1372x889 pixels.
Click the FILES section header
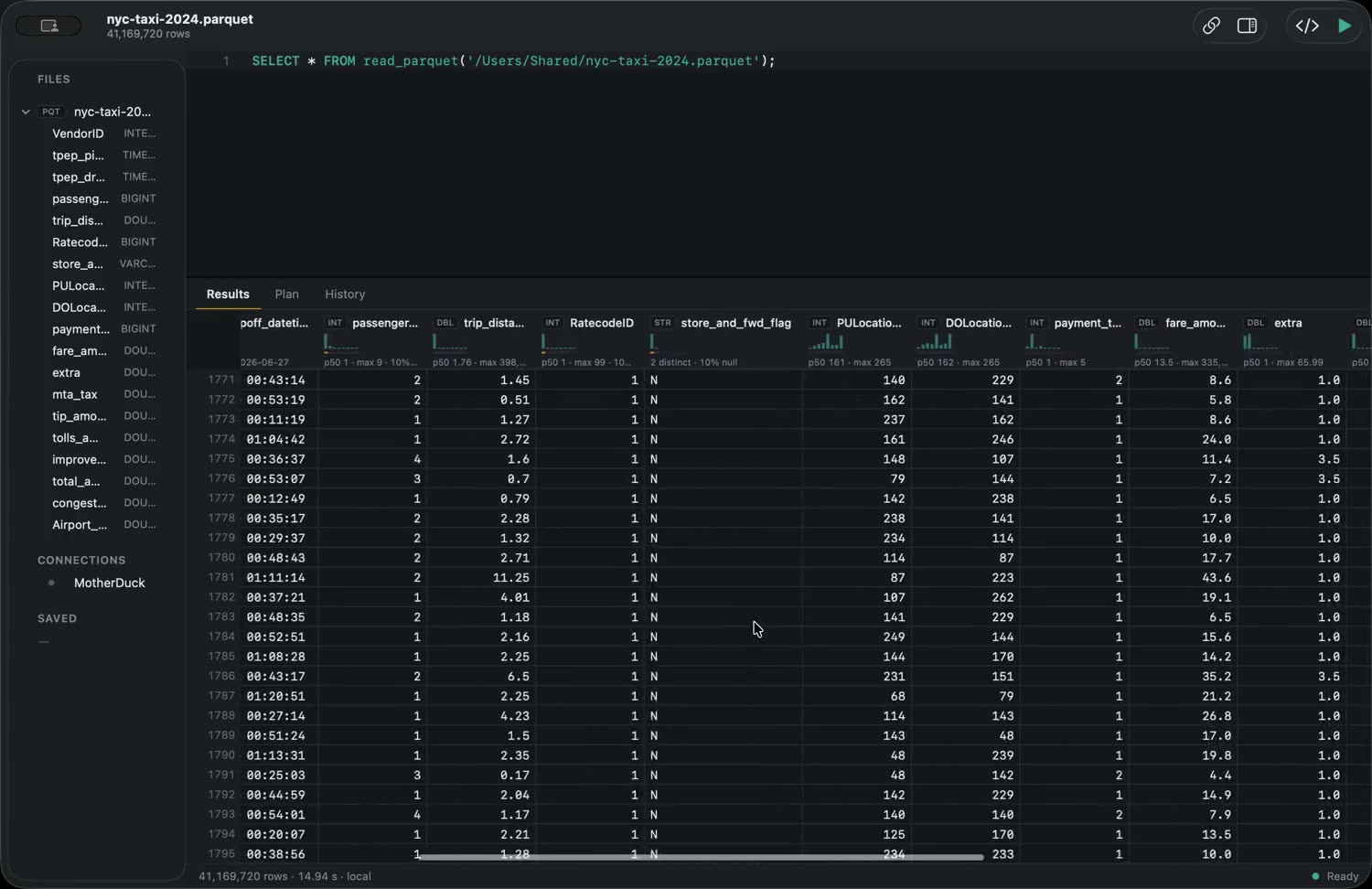pyautogui.click(x=54, y=80)
